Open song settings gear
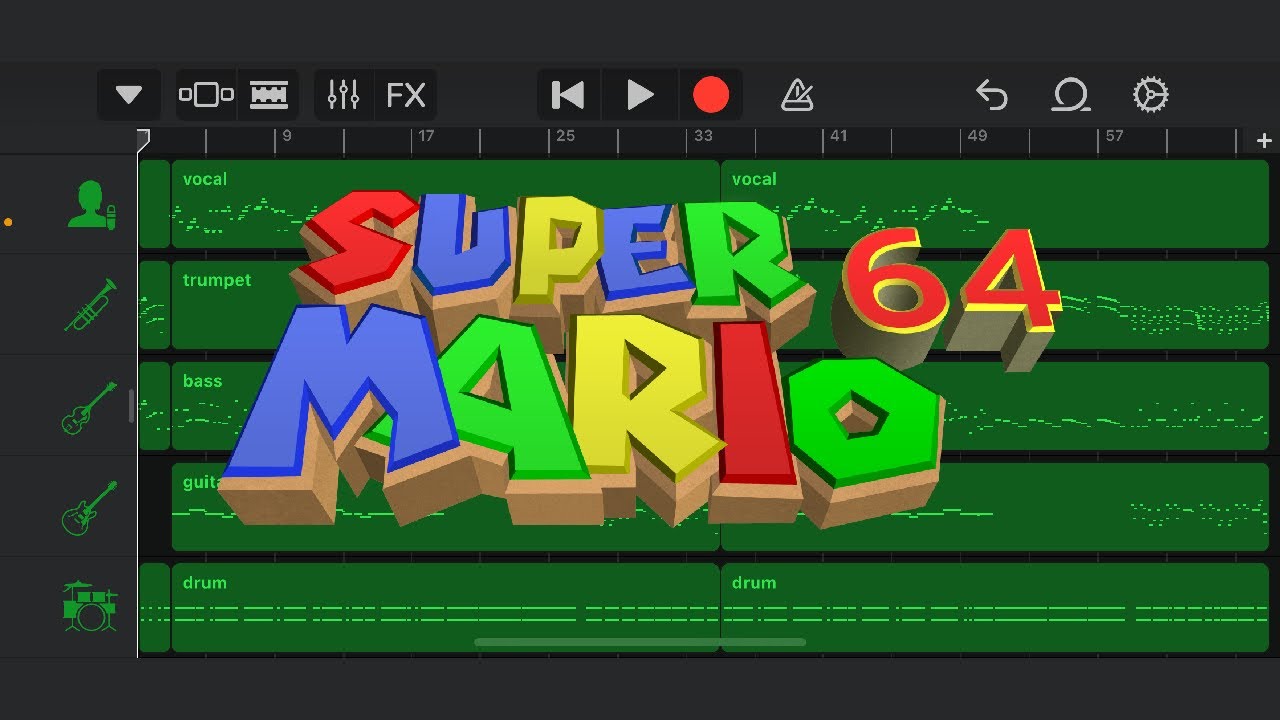Viewport: 1280px width, 720px height. tap(1150, 95)
